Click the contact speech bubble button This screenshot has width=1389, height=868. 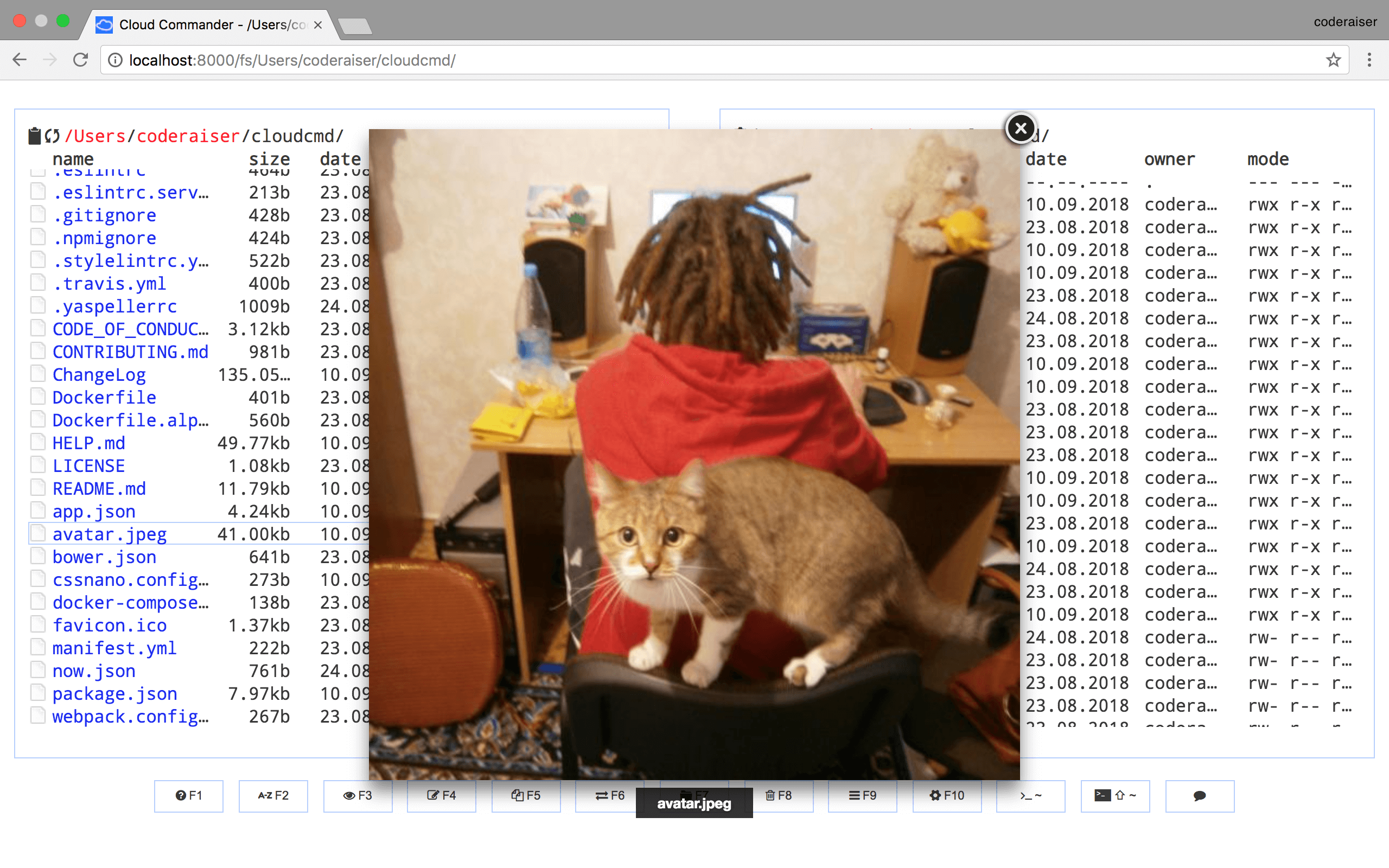1200,796
